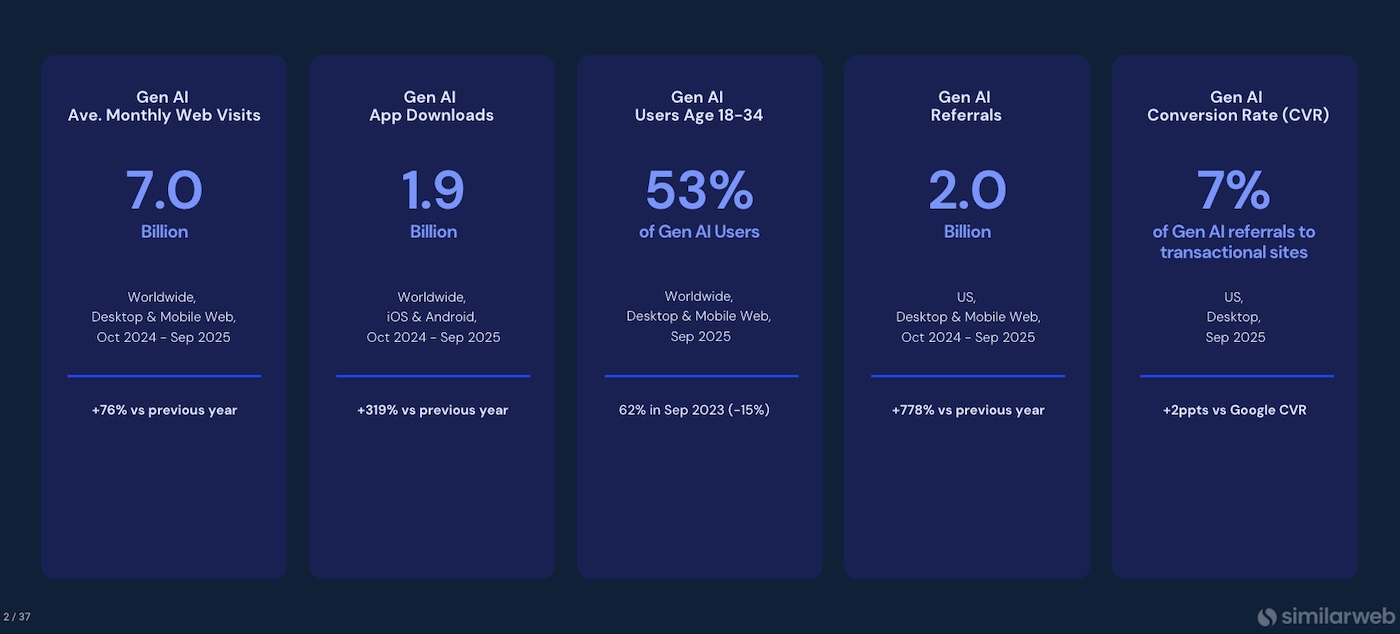1400x634 pixels.
Task: Click the +2ppts vs Google CVR text
Action: 1234,410
